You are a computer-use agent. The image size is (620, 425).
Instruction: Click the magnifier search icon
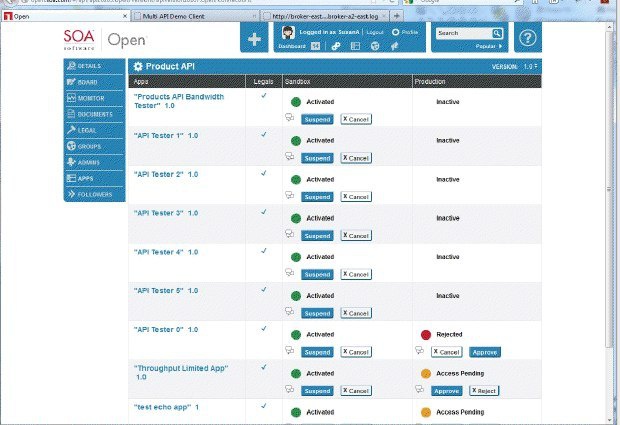coord(497,33)
